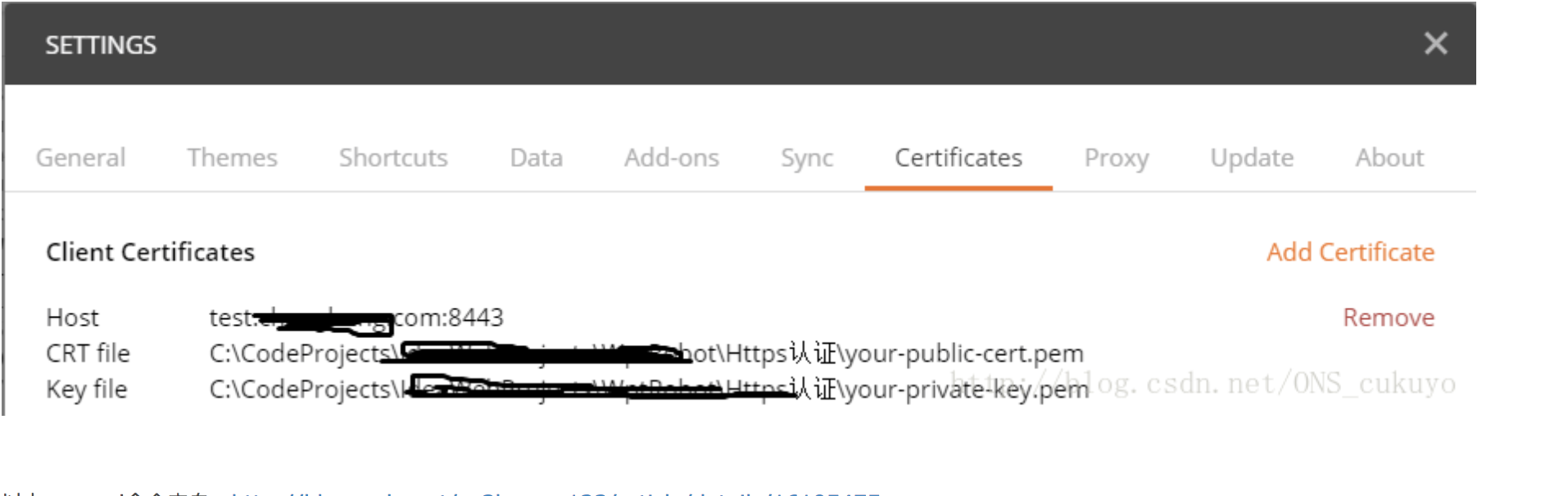Go to the Update tab
1568x496 pixels.
point(1252,157)
